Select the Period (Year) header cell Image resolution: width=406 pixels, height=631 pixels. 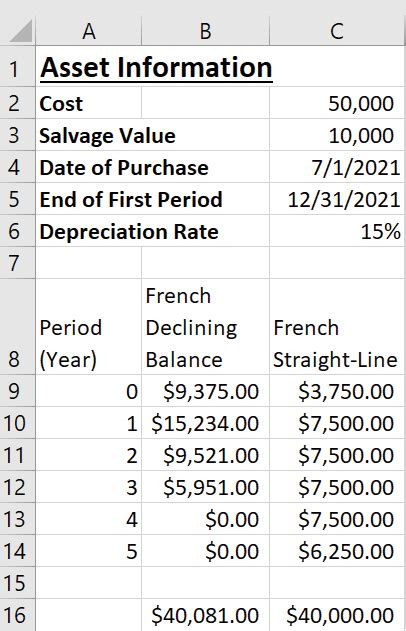click(89, 327)
